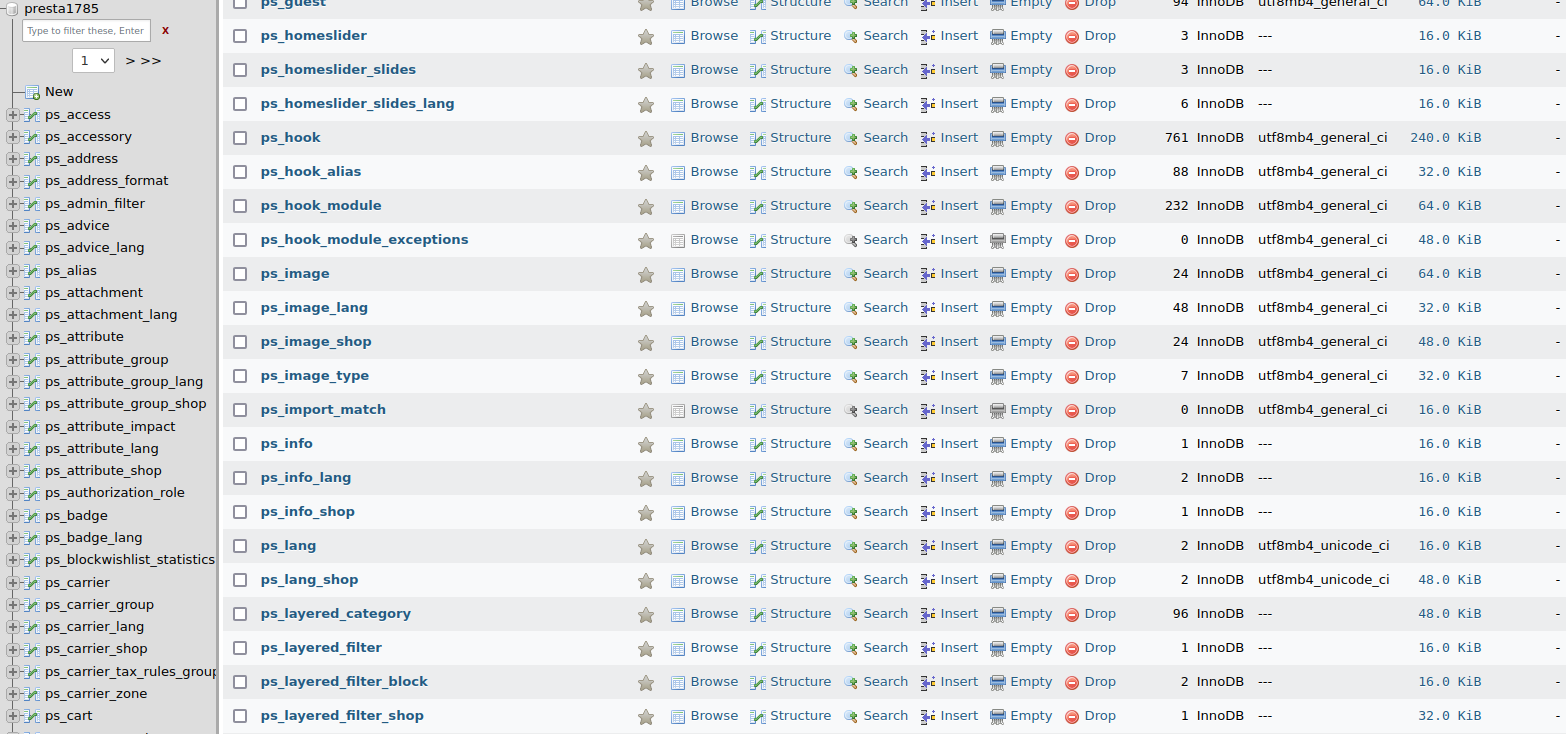1568x734 pixels.
Task: Open the ps_homeslider_slides_lang table link
Action: 357,104
